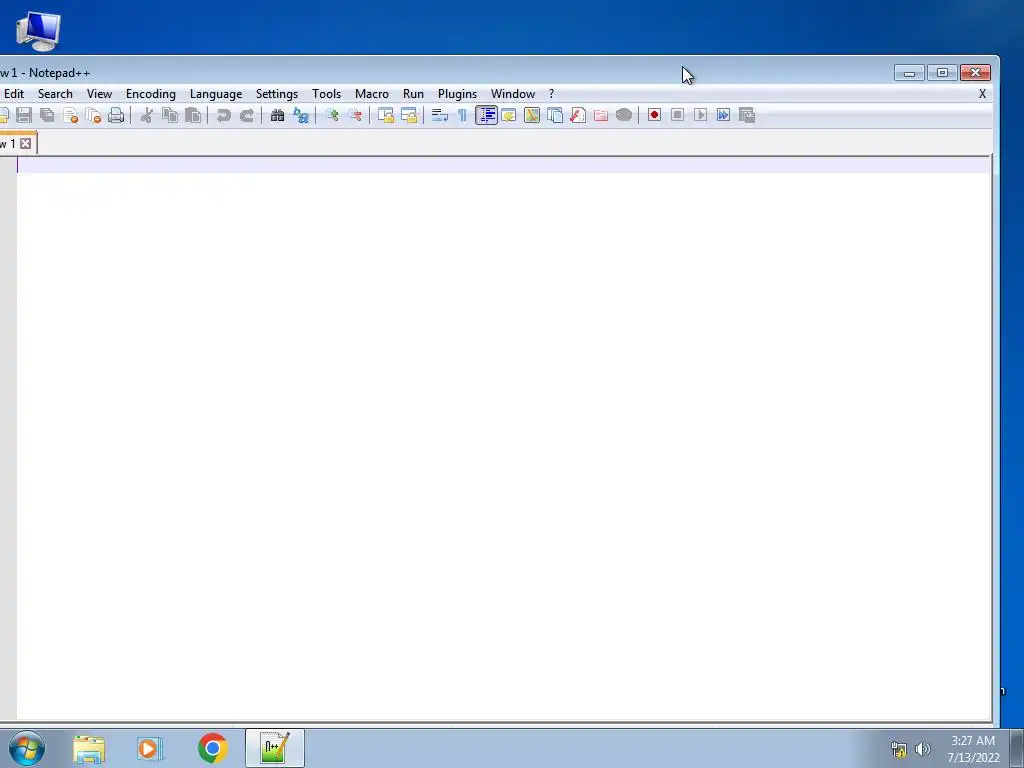Zoom out using the toolbar icon
The image size is (1024, 768).
click(x=355, y=116)
